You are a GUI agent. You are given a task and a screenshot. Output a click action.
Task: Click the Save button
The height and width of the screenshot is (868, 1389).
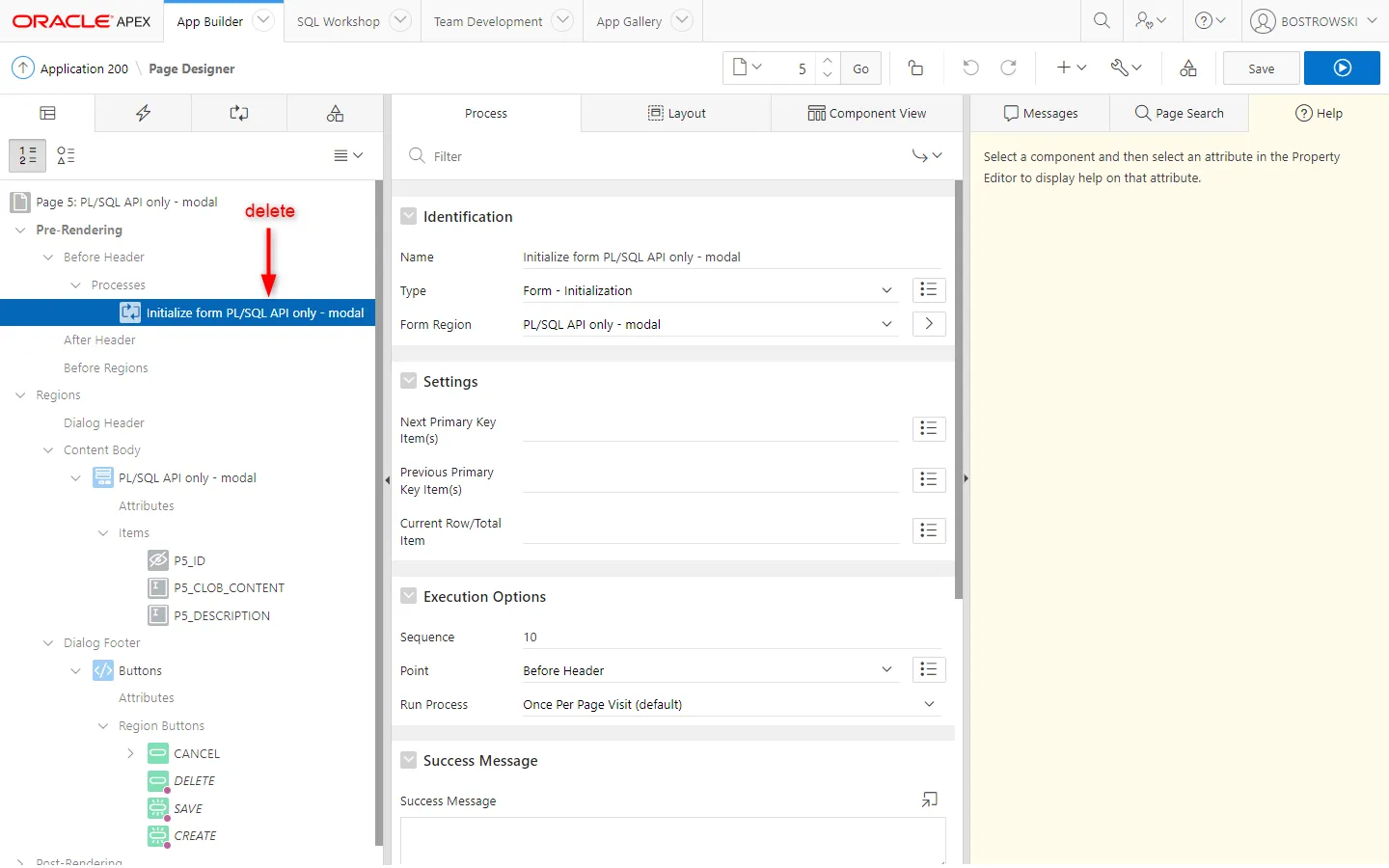tap(1261, 68)
